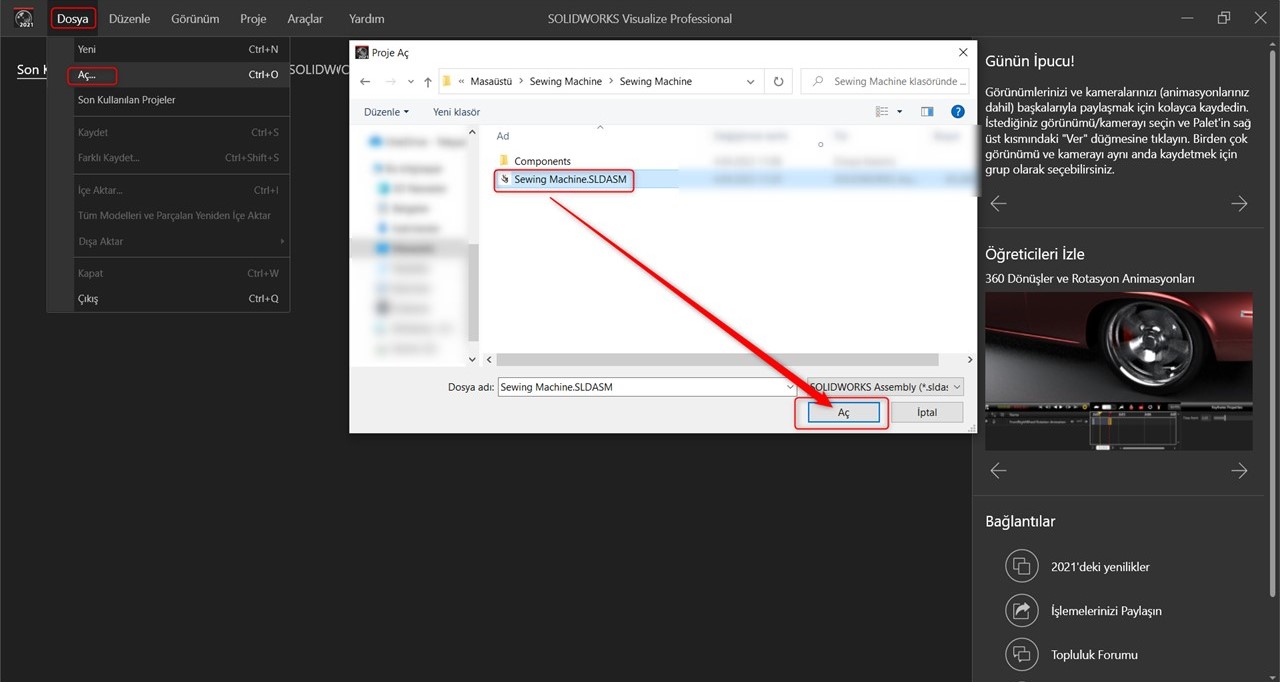Click the navigation pane scroll up arrow
The image size is (1280, 682).
coord(473,134)
